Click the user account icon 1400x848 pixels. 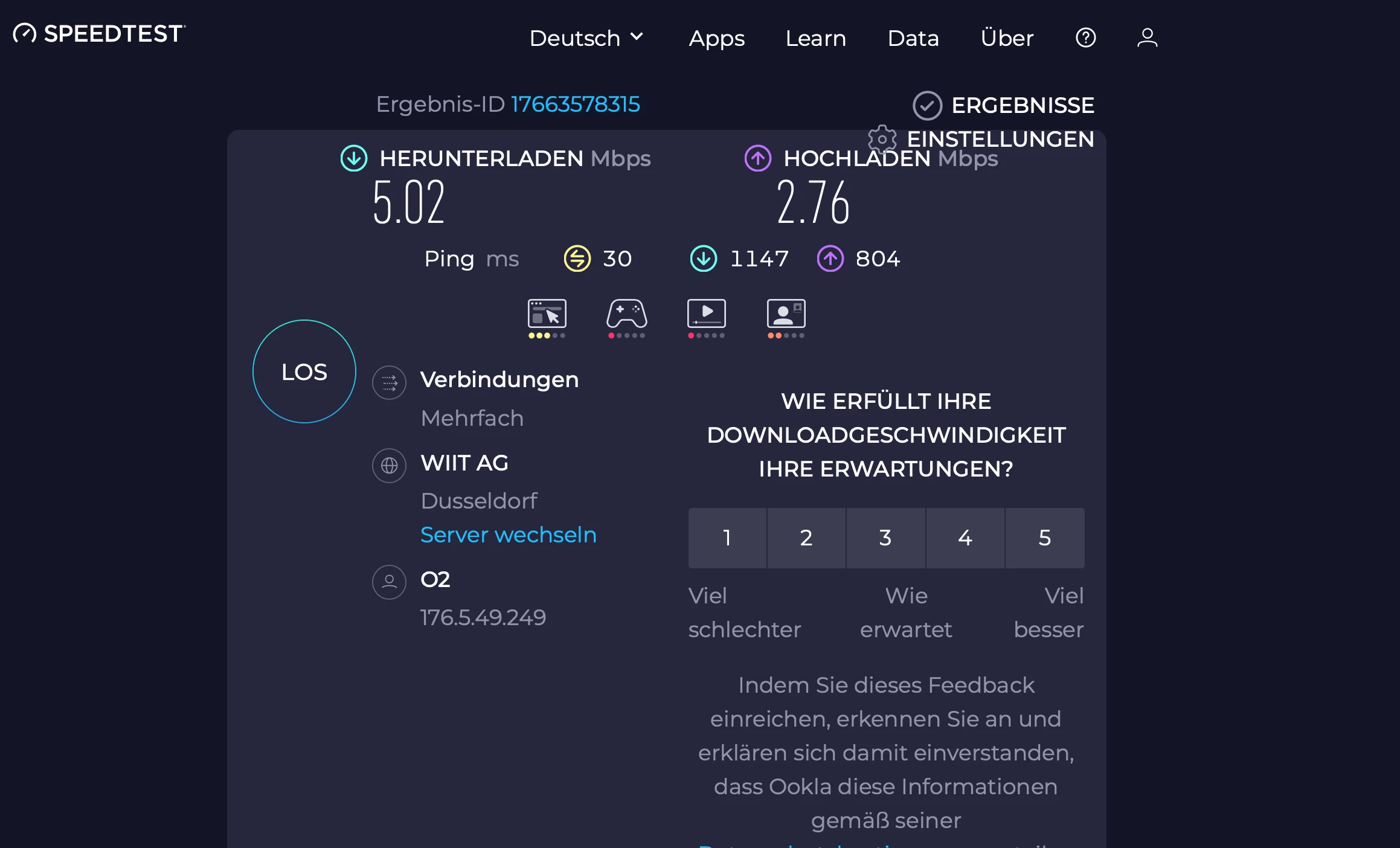(x=1147, y=38)
